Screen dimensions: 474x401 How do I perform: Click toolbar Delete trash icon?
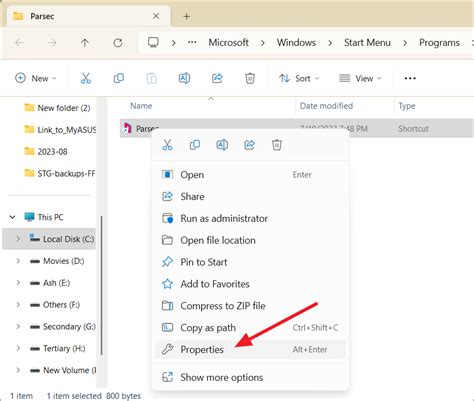point(250,78)
